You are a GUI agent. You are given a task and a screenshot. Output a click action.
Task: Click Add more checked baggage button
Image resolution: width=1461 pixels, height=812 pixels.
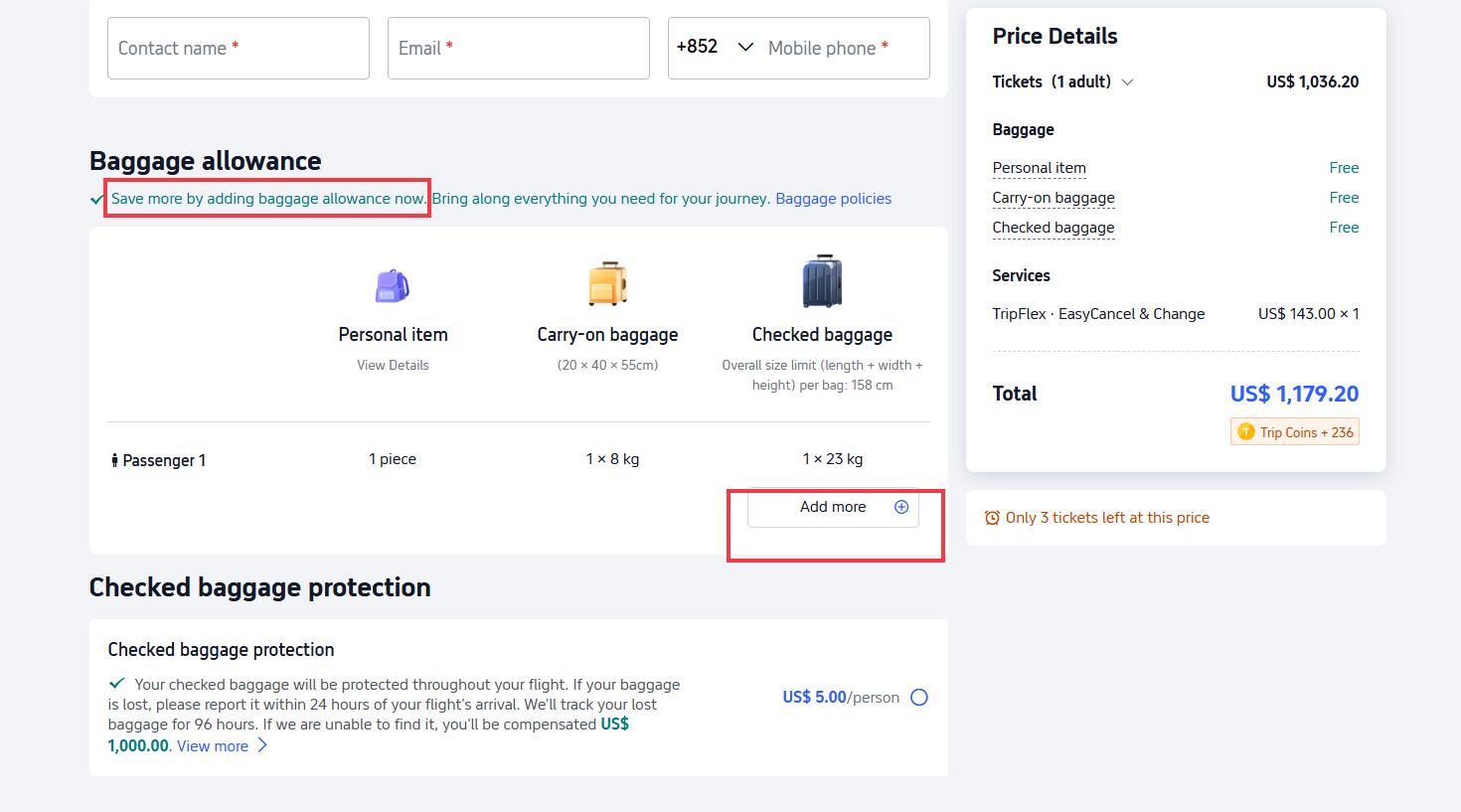(833, 507)
